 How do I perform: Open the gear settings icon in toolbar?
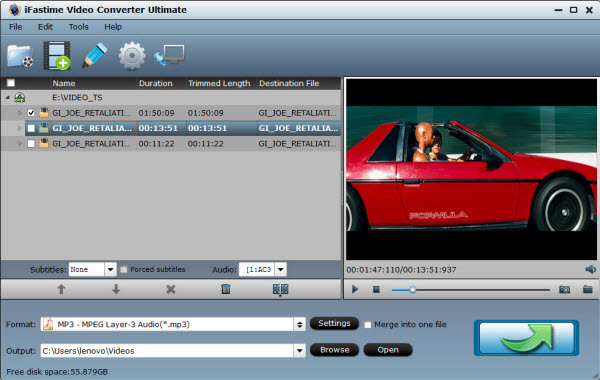[x=132, y=56]
